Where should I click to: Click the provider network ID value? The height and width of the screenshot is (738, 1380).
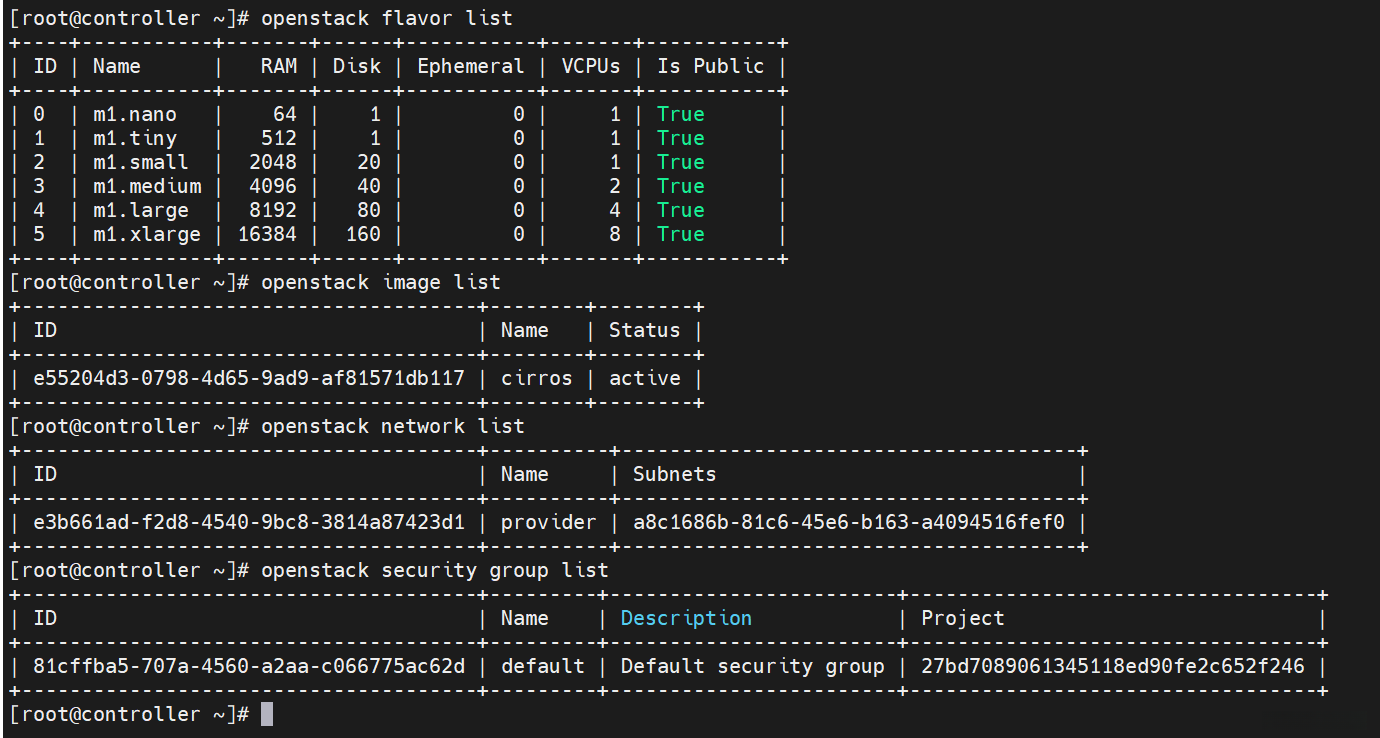tap(249, 522)
